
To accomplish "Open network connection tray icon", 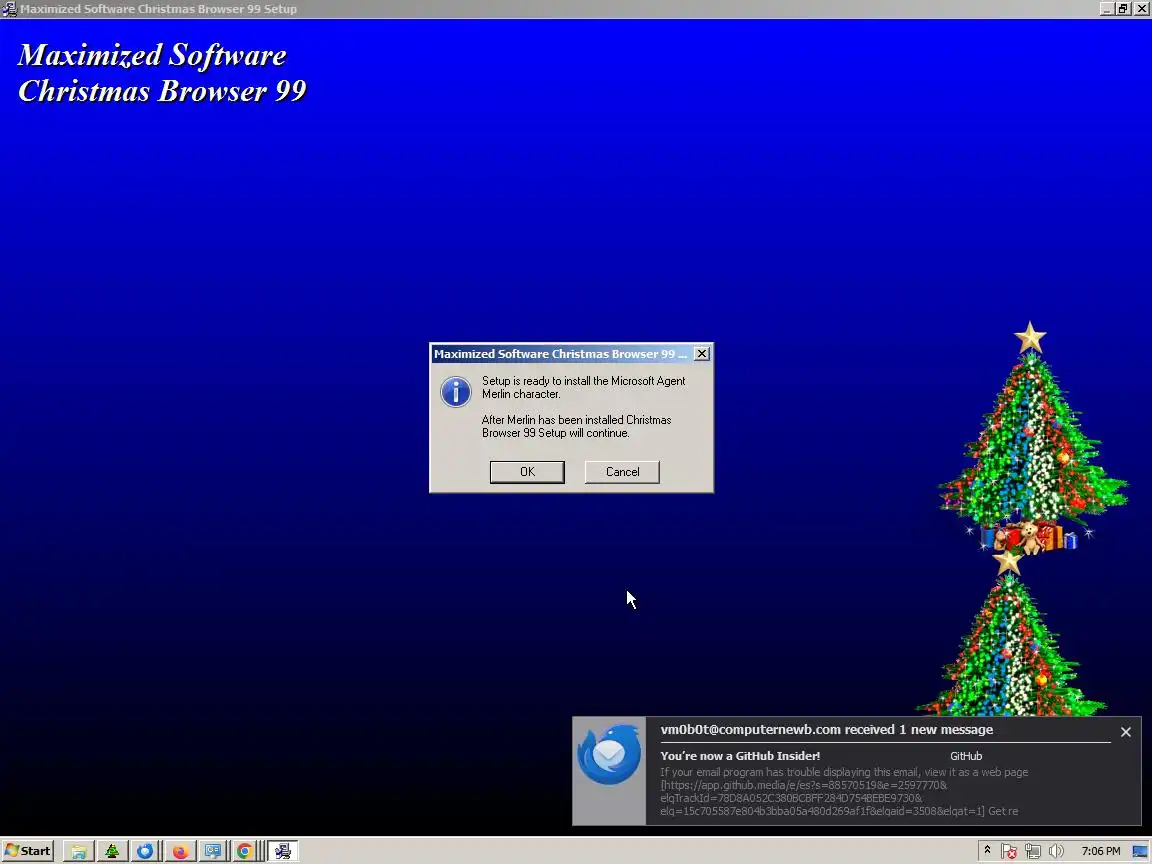I will [x=1032, y=852].
